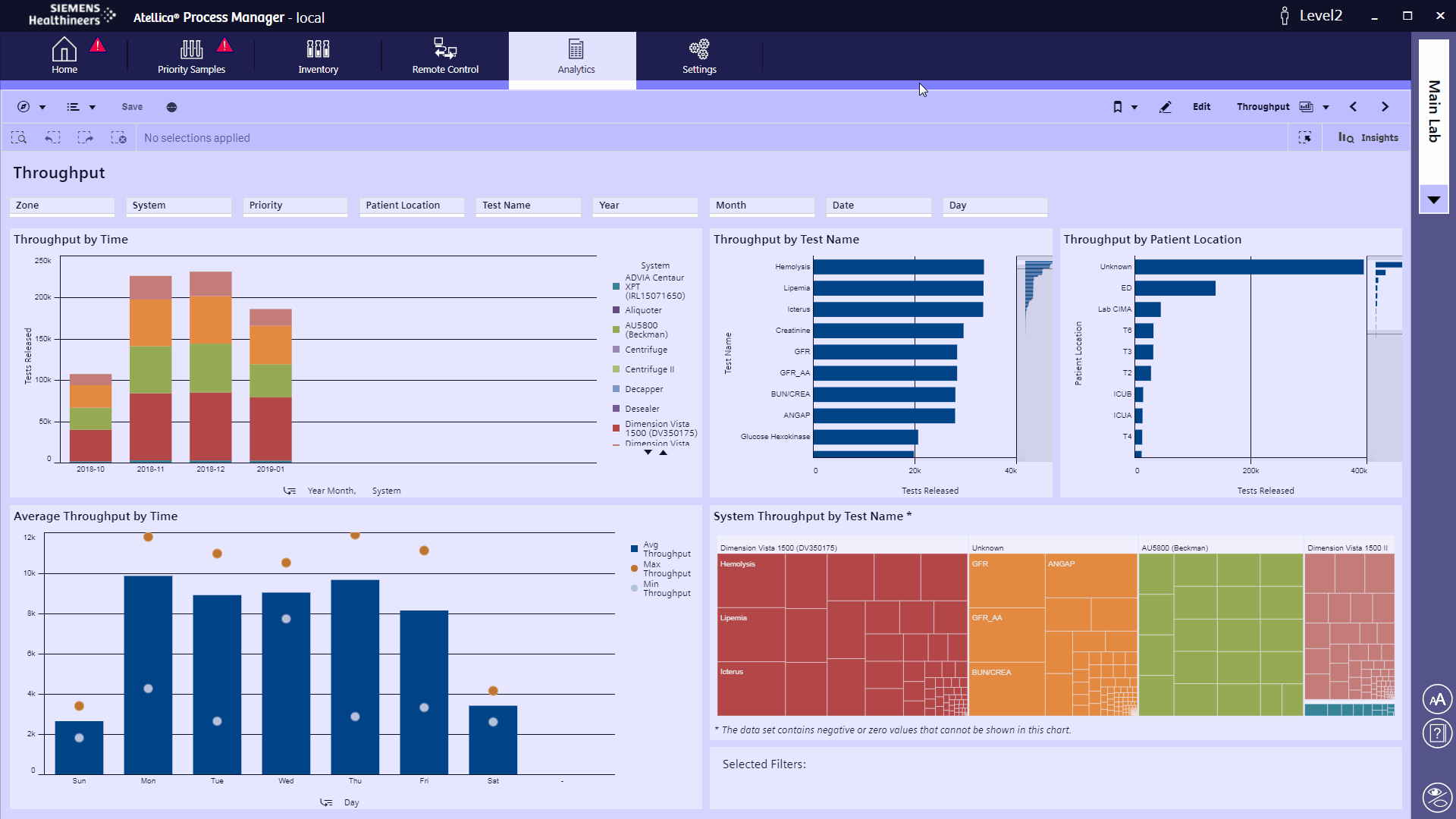The height and width of the screenshot is (819, 1456).
Task: Open the System filter dropdown
Action: pyautogui.click(x=178, y=206)
